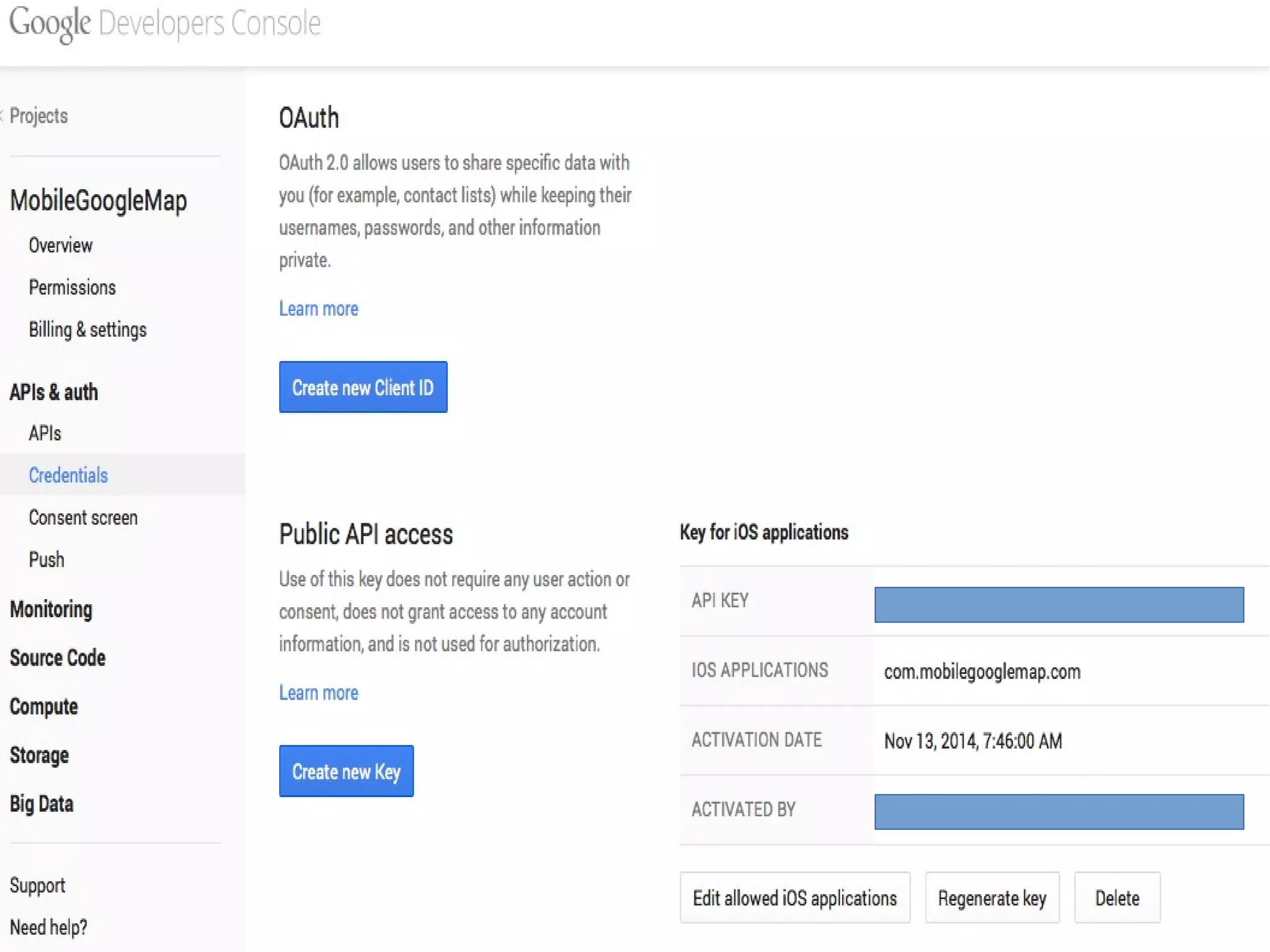
Task: Click the OAuth section heading
Action: click(x=309, y=118)
